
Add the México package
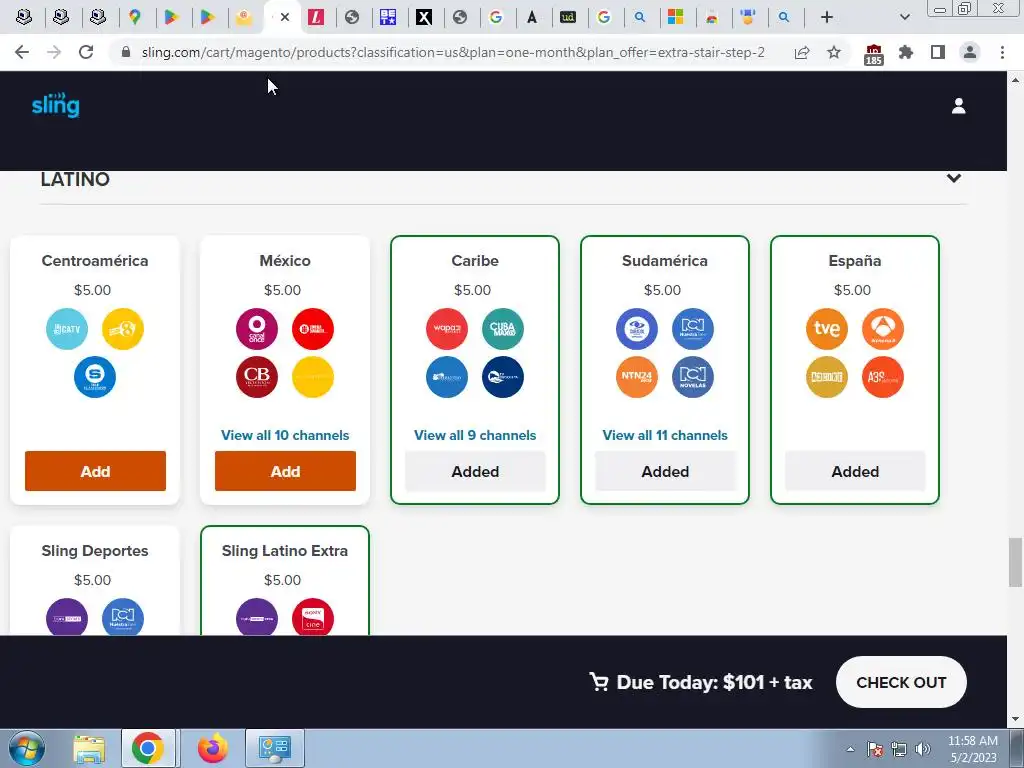(285, 471)
